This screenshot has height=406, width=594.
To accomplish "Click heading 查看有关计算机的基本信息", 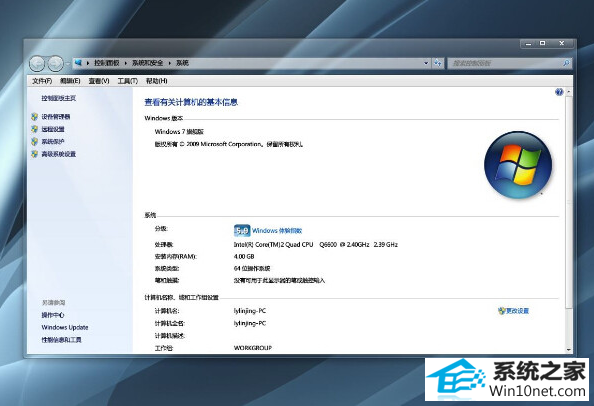I will (191, 102).
